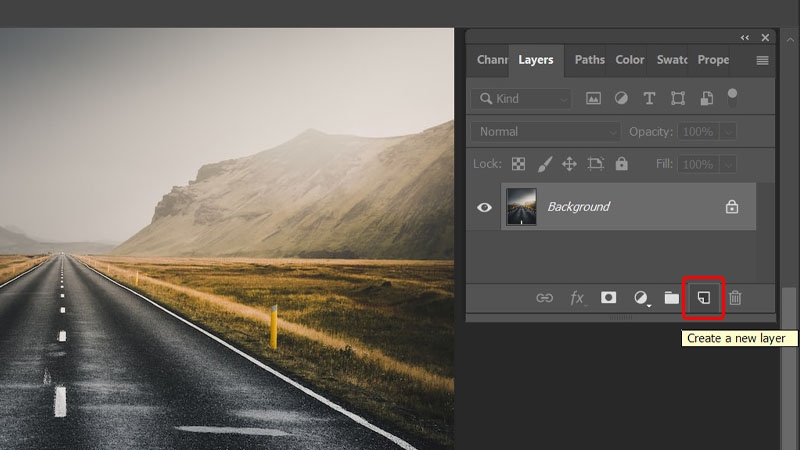Create a new layer

click(704, 298)
